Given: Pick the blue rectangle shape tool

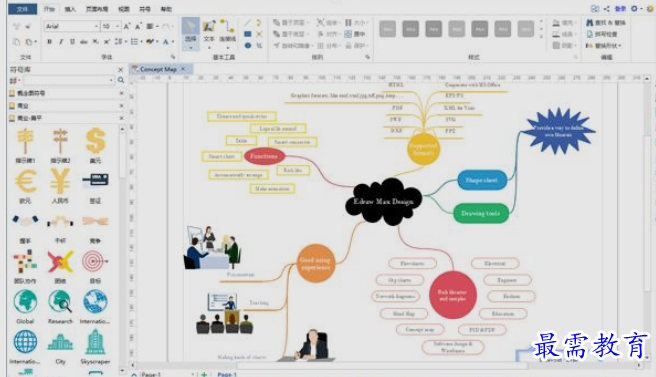Looking at the screenshot, I should pyautogui.click(x=248, y=34).
